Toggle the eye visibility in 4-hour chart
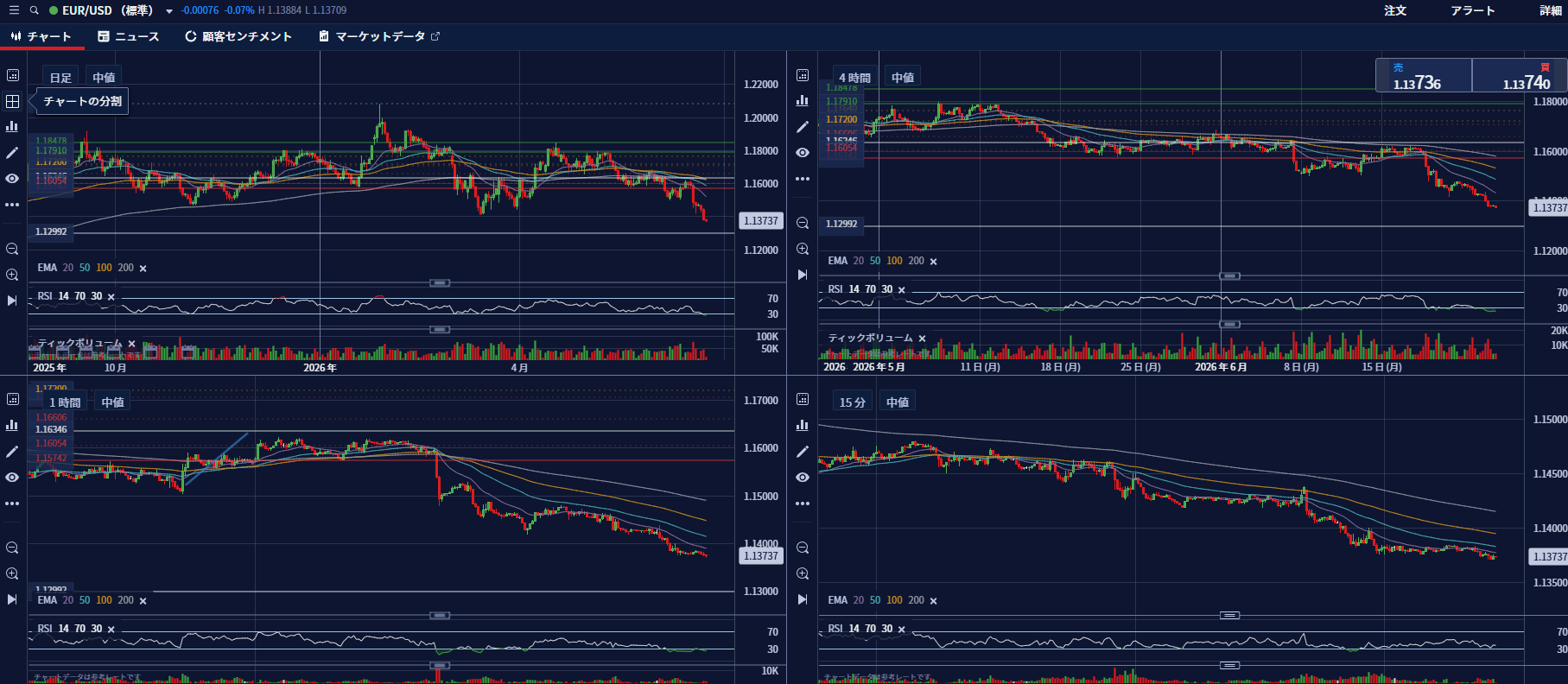Screen dimensions: 1568x684 (x=803, y=153)
